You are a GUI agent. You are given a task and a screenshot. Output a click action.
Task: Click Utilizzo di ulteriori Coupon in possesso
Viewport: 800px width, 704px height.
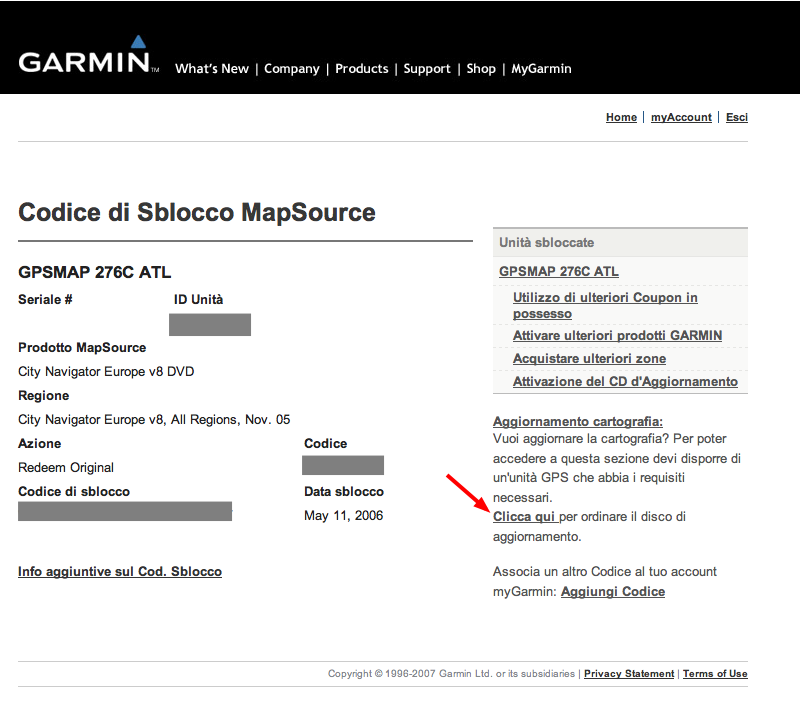[x=605, y=306]
